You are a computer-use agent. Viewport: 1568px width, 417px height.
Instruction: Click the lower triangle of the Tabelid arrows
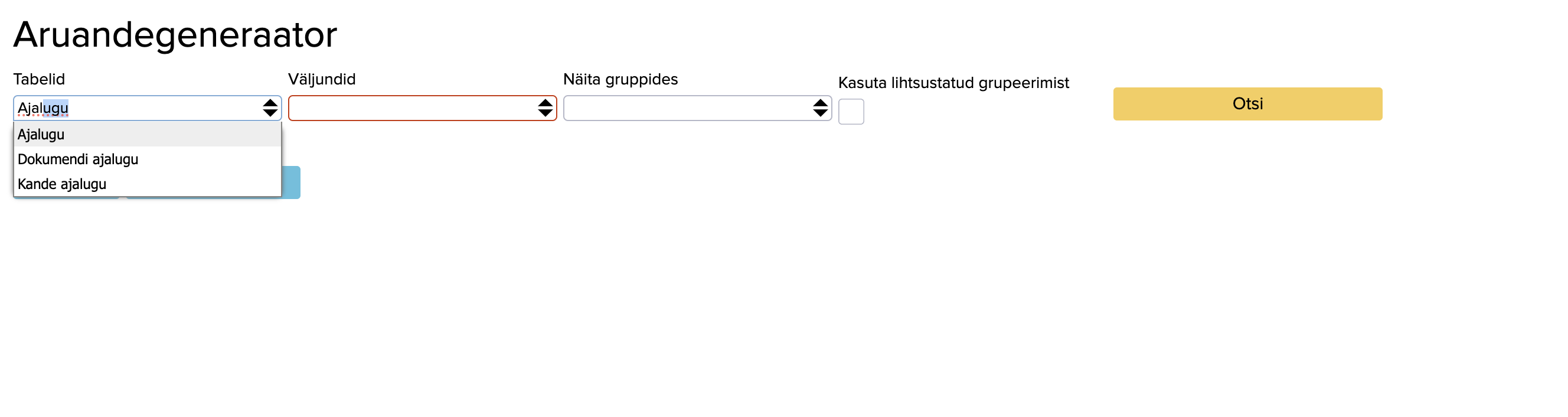(x=270, y=113)
